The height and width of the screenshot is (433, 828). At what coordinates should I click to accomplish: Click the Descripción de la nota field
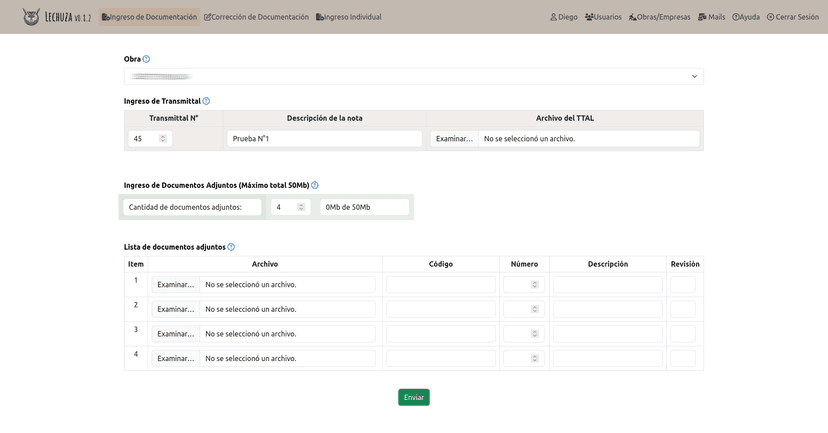[324, 139]
